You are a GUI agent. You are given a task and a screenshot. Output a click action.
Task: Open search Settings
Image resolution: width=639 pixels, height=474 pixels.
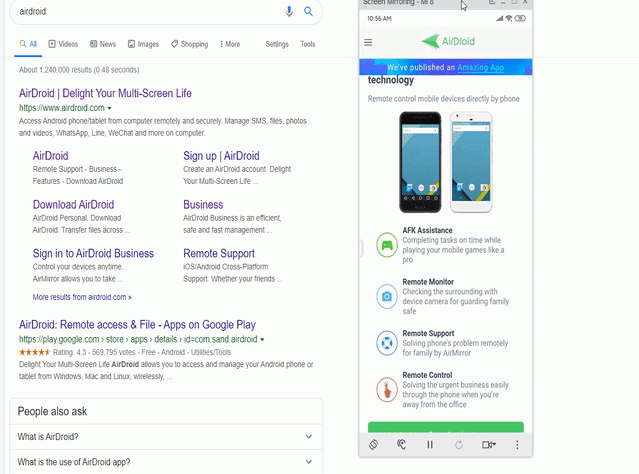click(x=277, y=44)
